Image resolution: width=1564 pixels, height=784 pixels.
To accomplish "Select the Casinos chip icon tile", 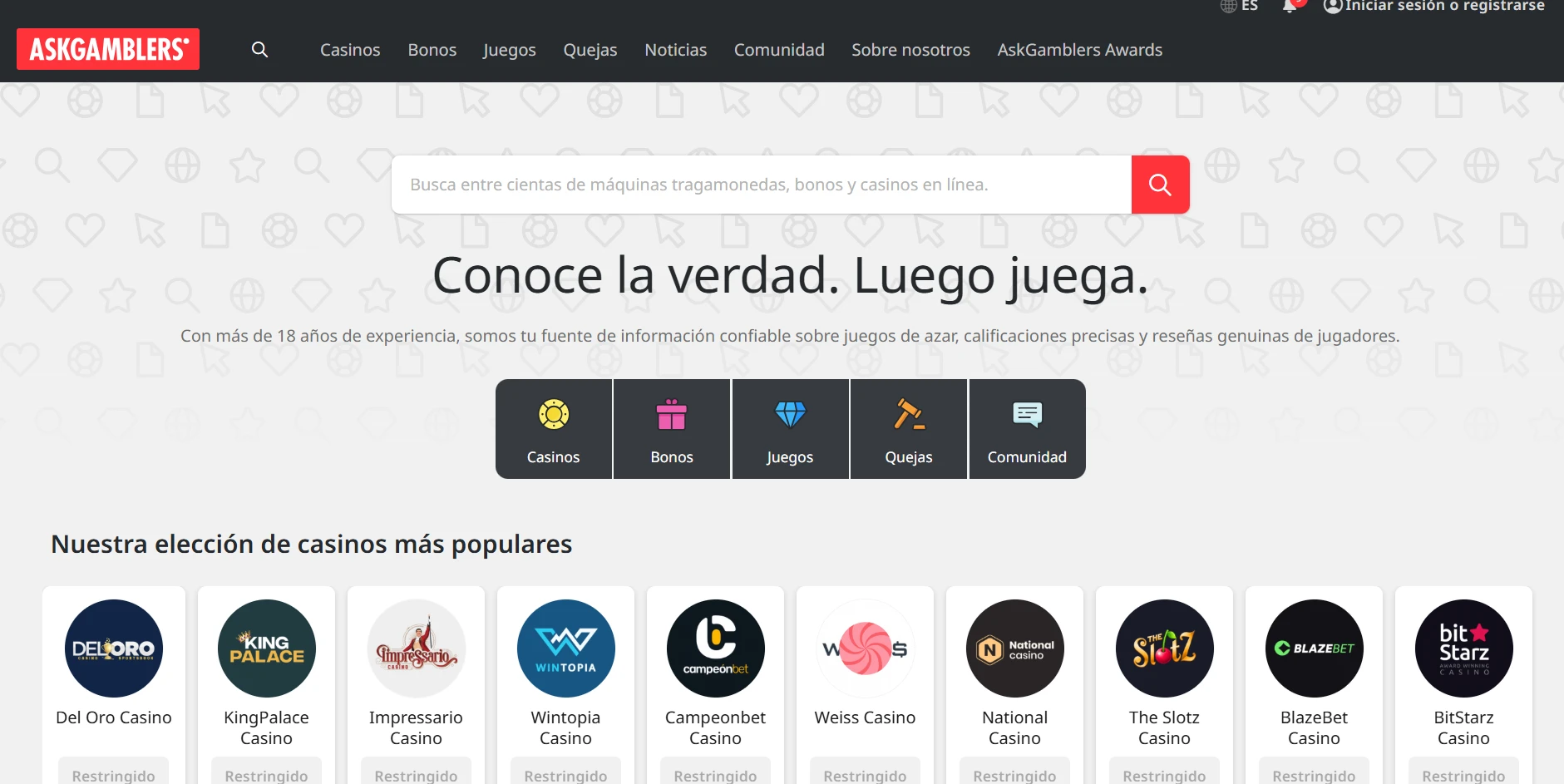I will click(554, 429).
